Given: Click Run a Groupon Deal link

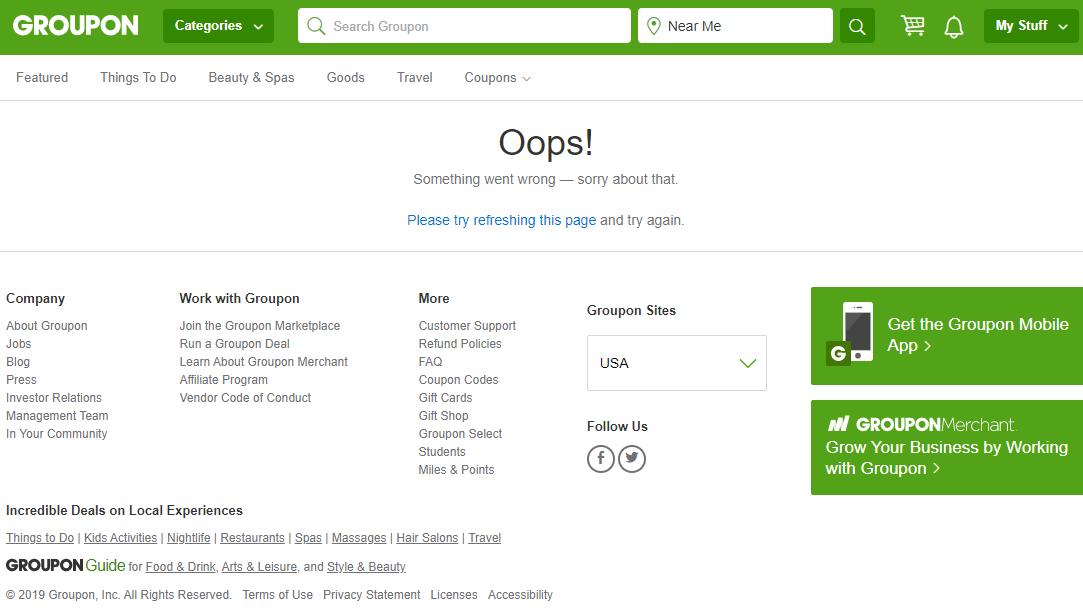Looking at the screenshot, I should 235,344.
